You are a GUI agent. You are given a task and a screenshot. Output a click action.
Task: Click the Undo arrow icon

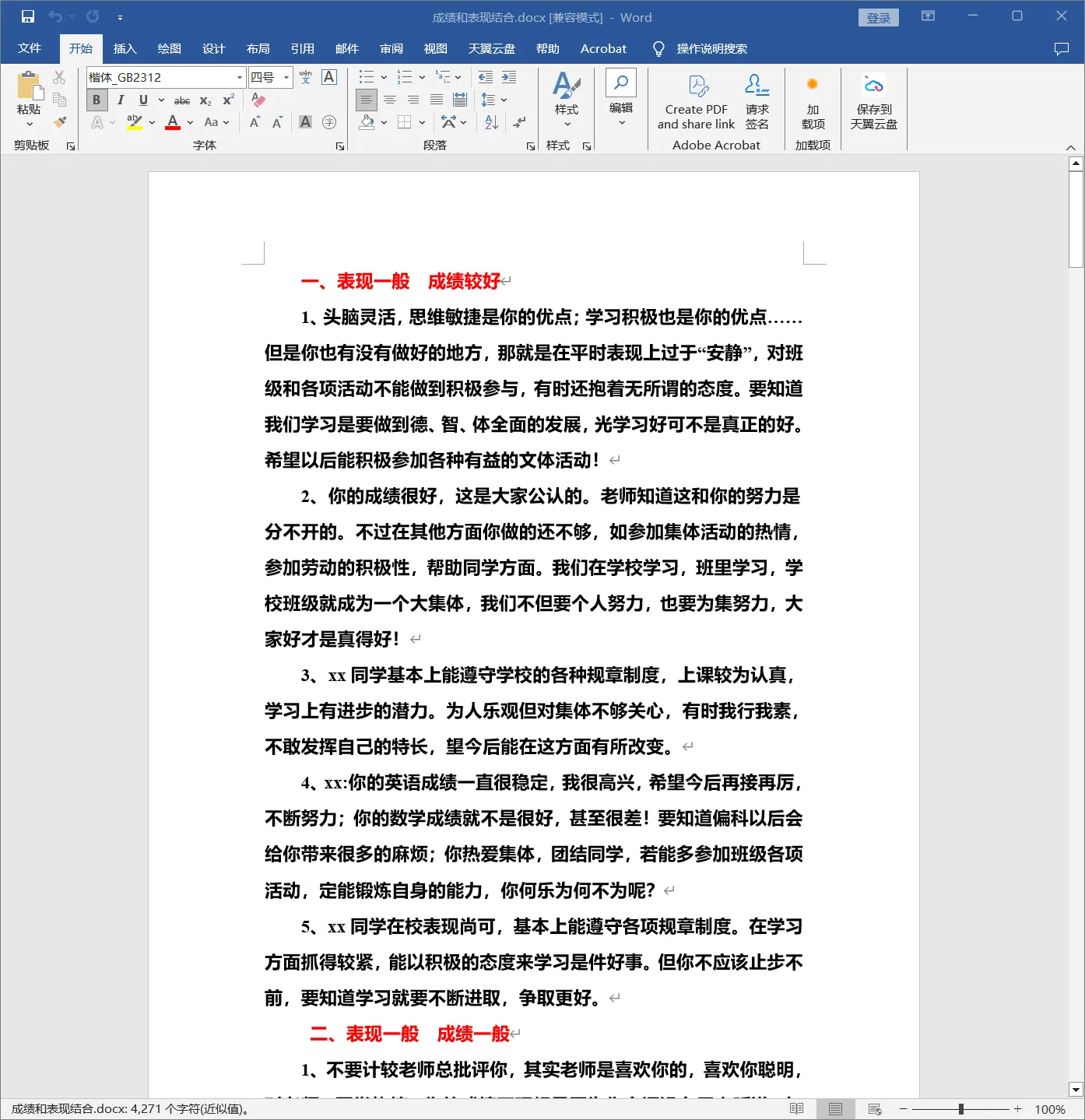tap(55, 16)
